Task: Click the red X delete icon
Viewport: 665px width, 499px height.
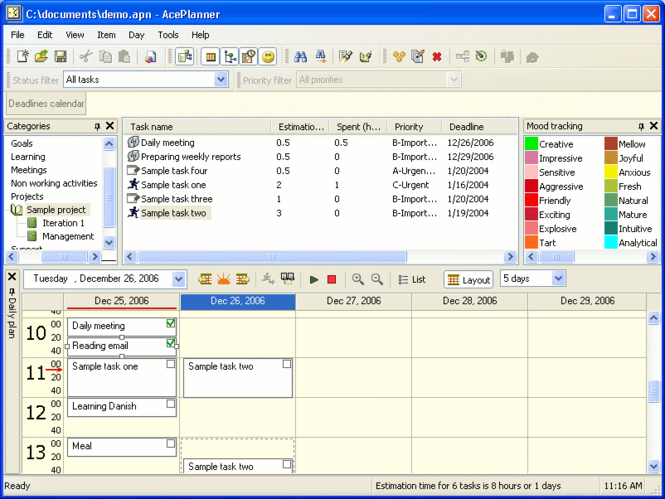Action: 436,56
